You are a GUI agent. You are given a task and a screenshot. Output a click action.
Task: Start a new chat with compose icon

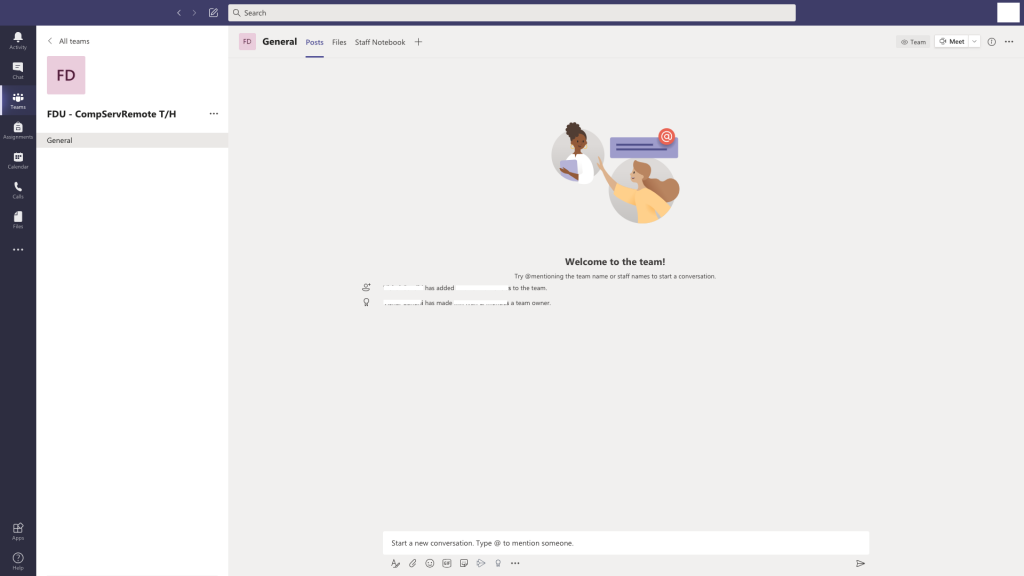[213, 12]
